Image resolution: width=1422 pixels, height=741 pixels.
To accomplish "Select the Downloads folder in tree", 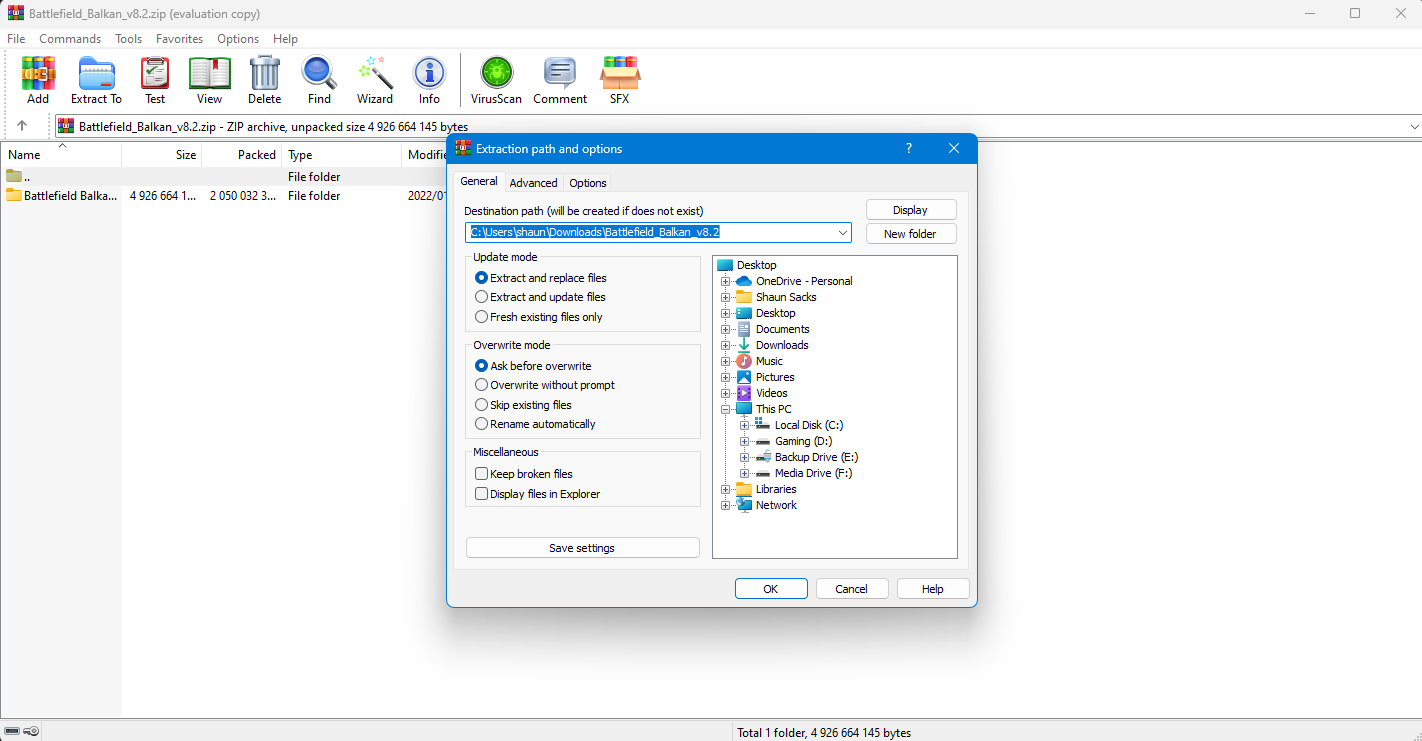I will click(781, 345).
